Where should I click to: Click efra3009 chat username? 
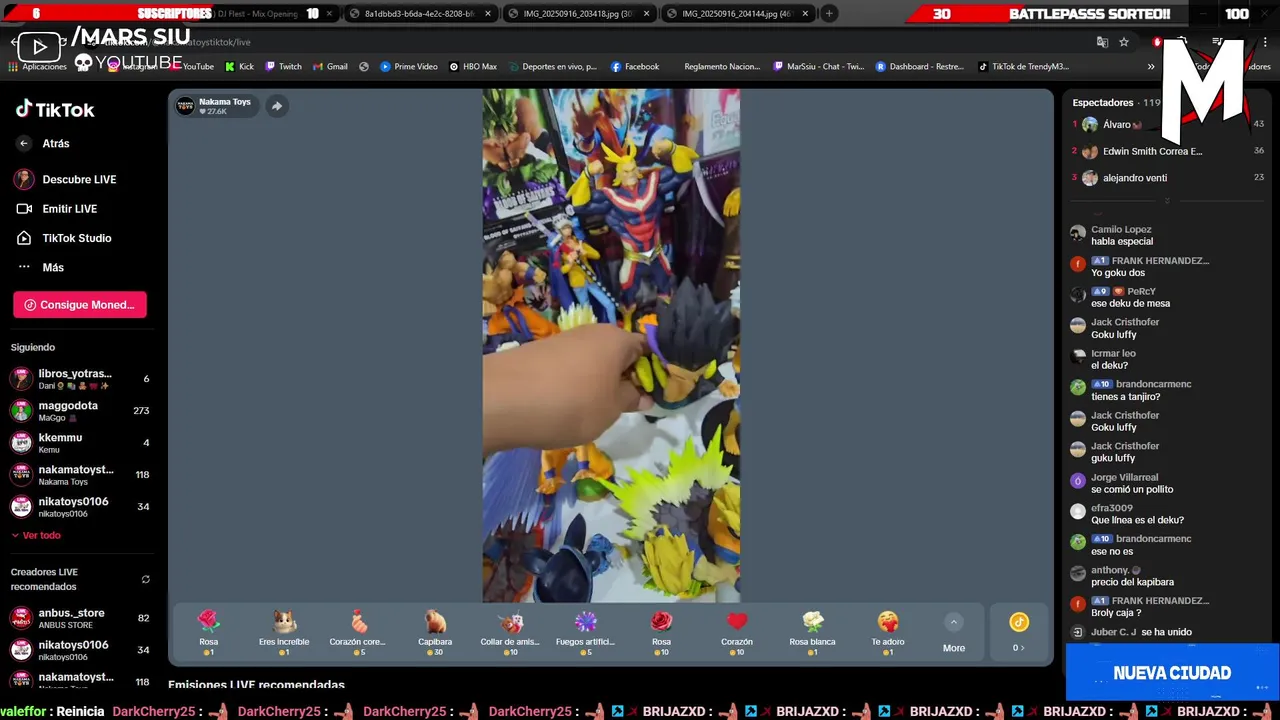pos(1112,509)
